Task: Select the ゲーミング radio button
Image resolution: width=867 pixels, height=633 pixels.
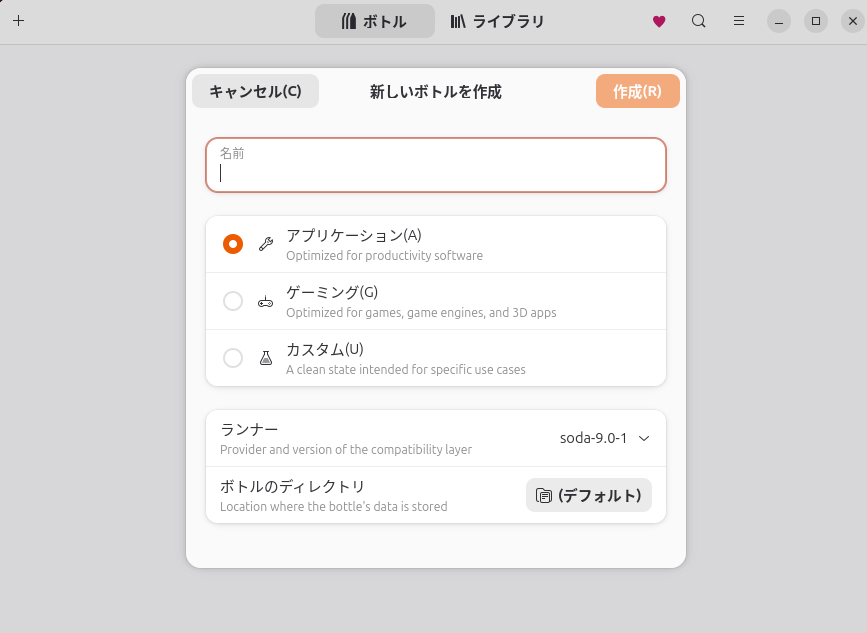Action: [x=233, y=301]
